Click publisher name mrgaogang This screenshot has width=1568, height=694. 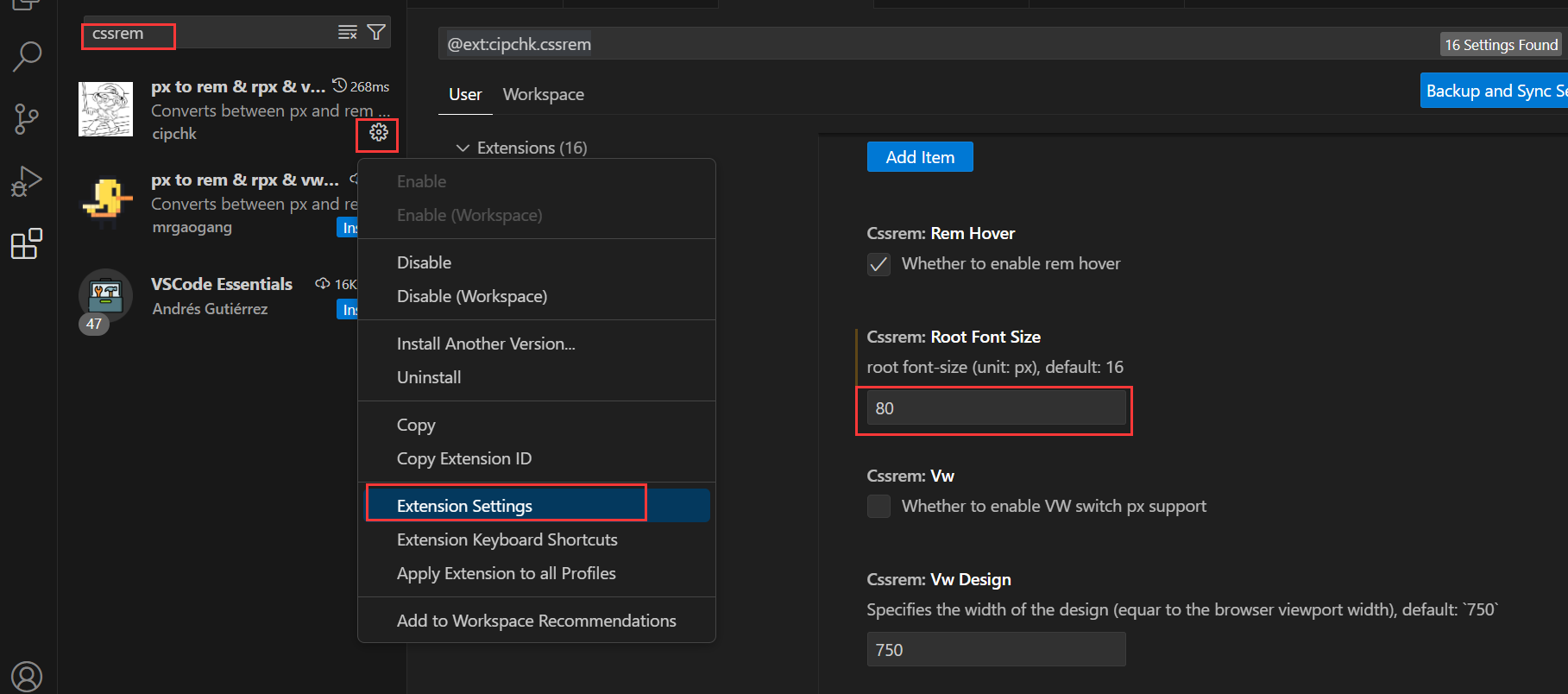[192, 227]
